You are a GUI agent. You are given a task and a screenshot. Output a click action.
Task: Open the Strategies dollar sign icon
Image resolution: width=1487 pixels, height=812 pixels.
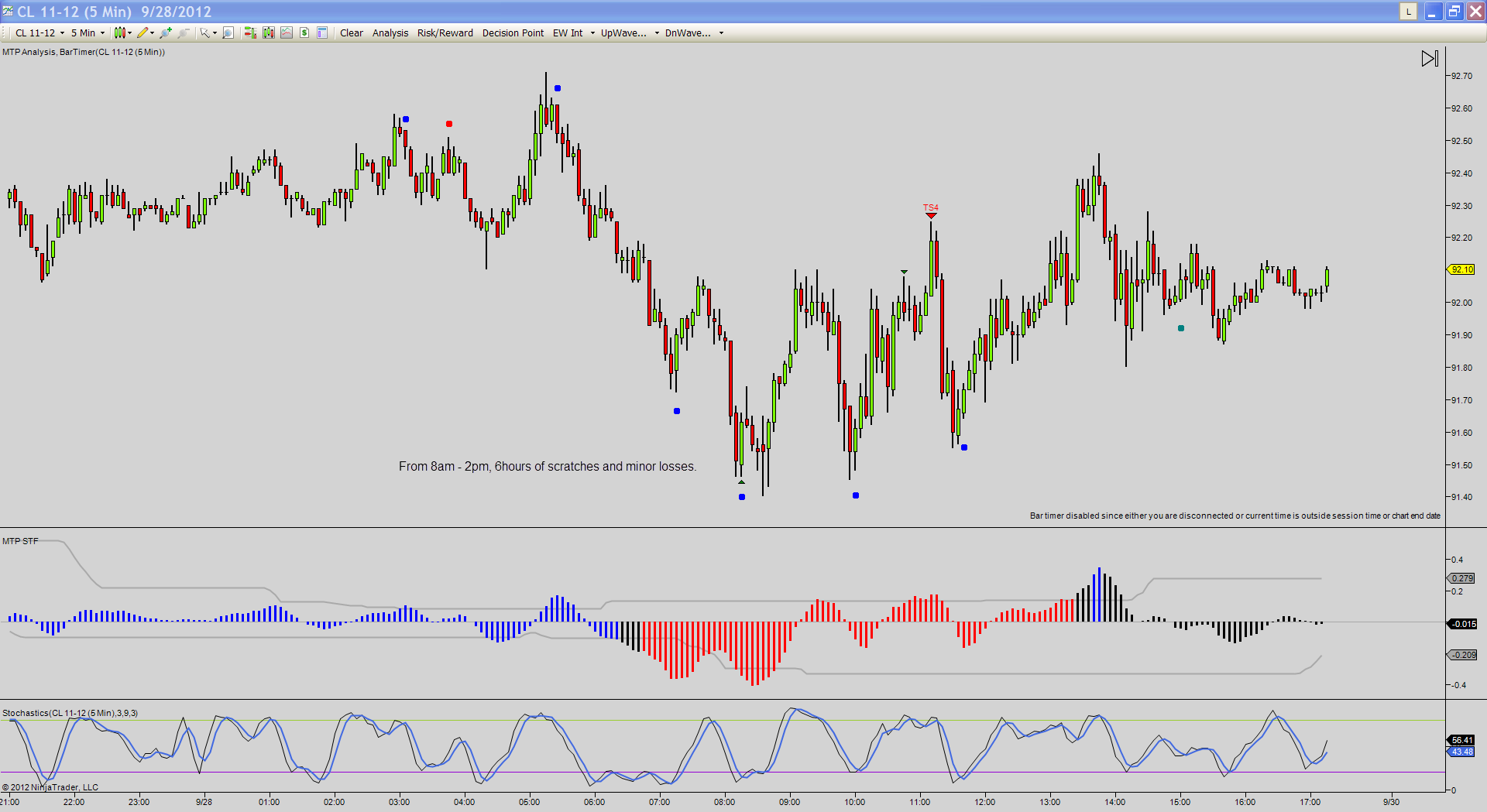point(304,33)
